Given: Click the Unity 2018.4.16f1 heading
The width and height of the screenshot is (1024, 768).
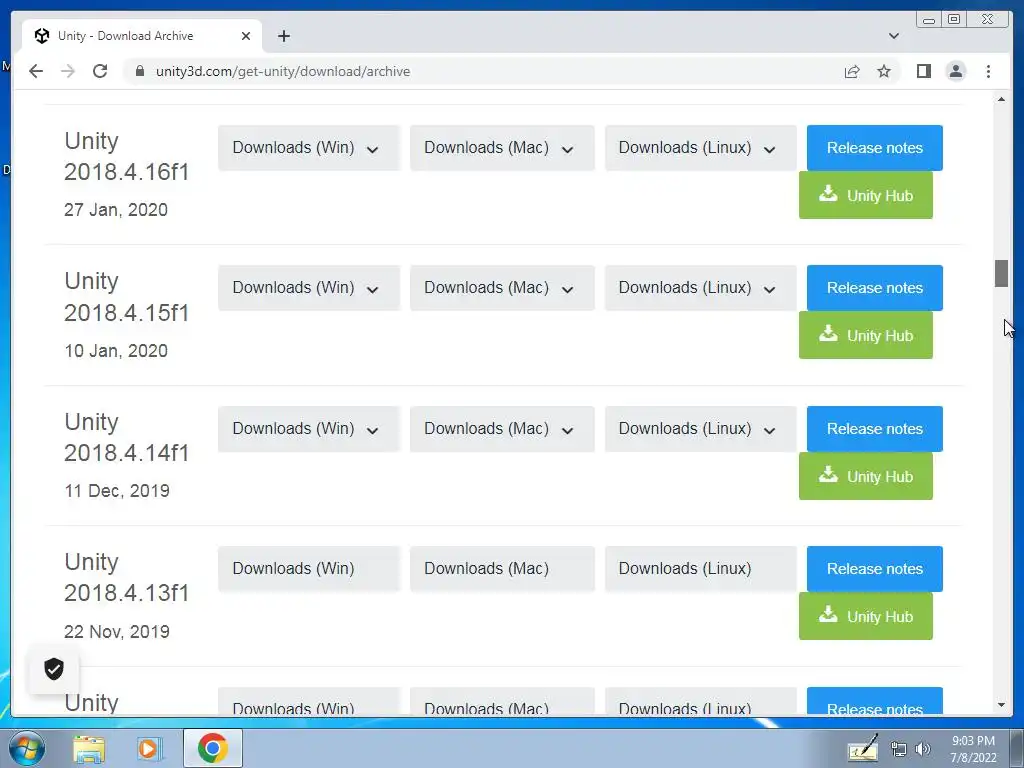Looking at the screenshot, I should pos(127,156).
